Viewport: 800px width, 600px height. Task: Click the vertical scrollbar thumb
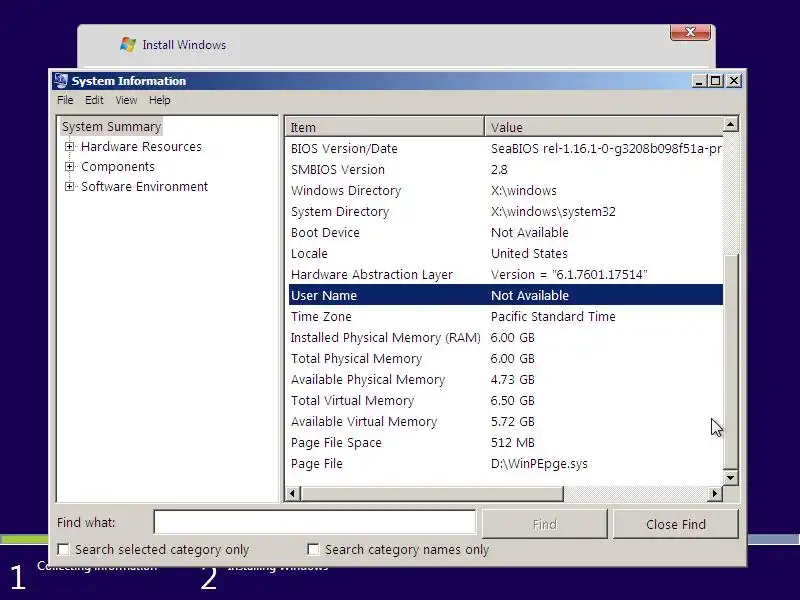[731, 361]
